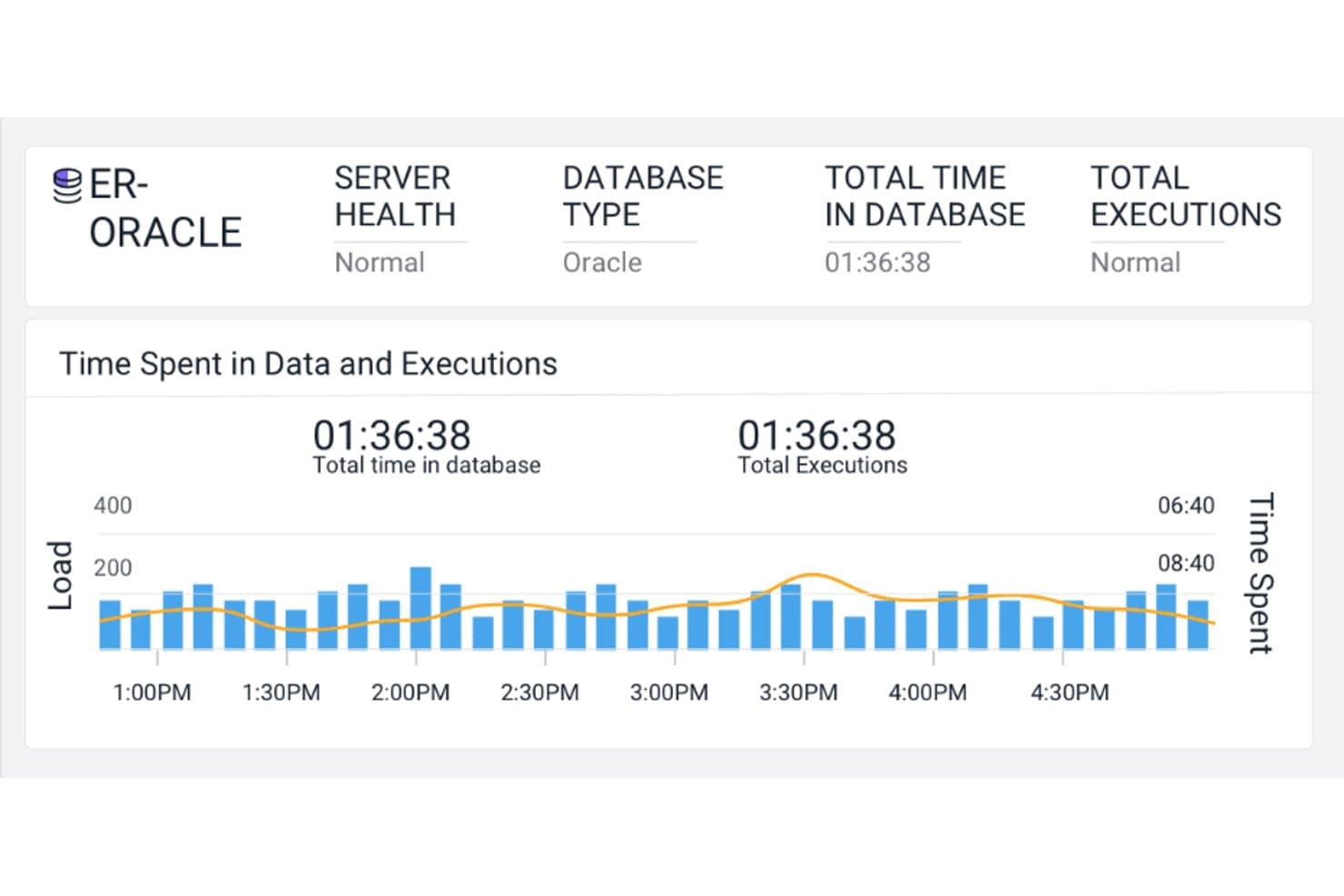Image resolution: width=1344 pixels, height=896 pixels.
Task: Click the 06:40 value on the right axis
Action: (x=1186, y=506)
